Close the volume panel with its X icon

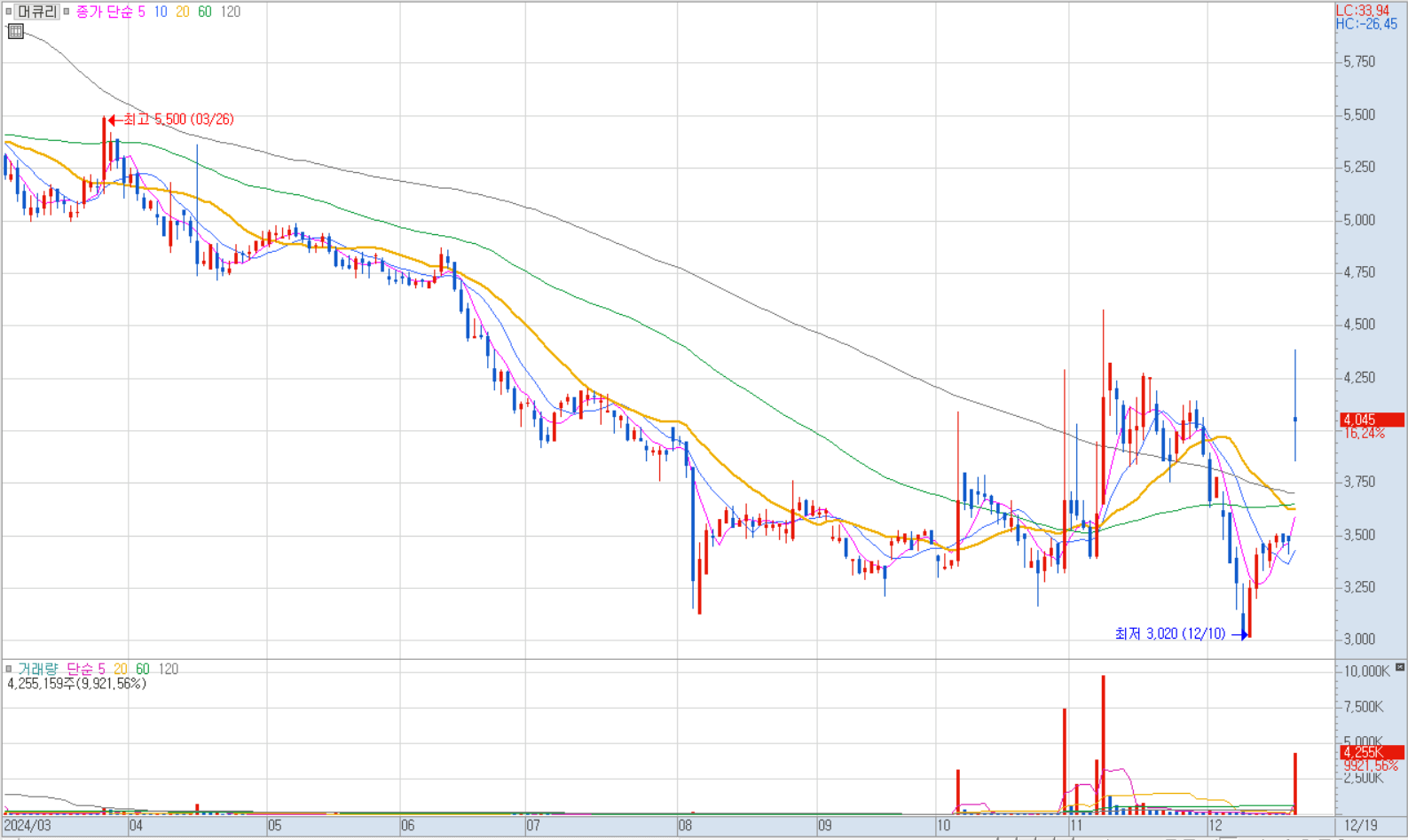coord(1400,667)
